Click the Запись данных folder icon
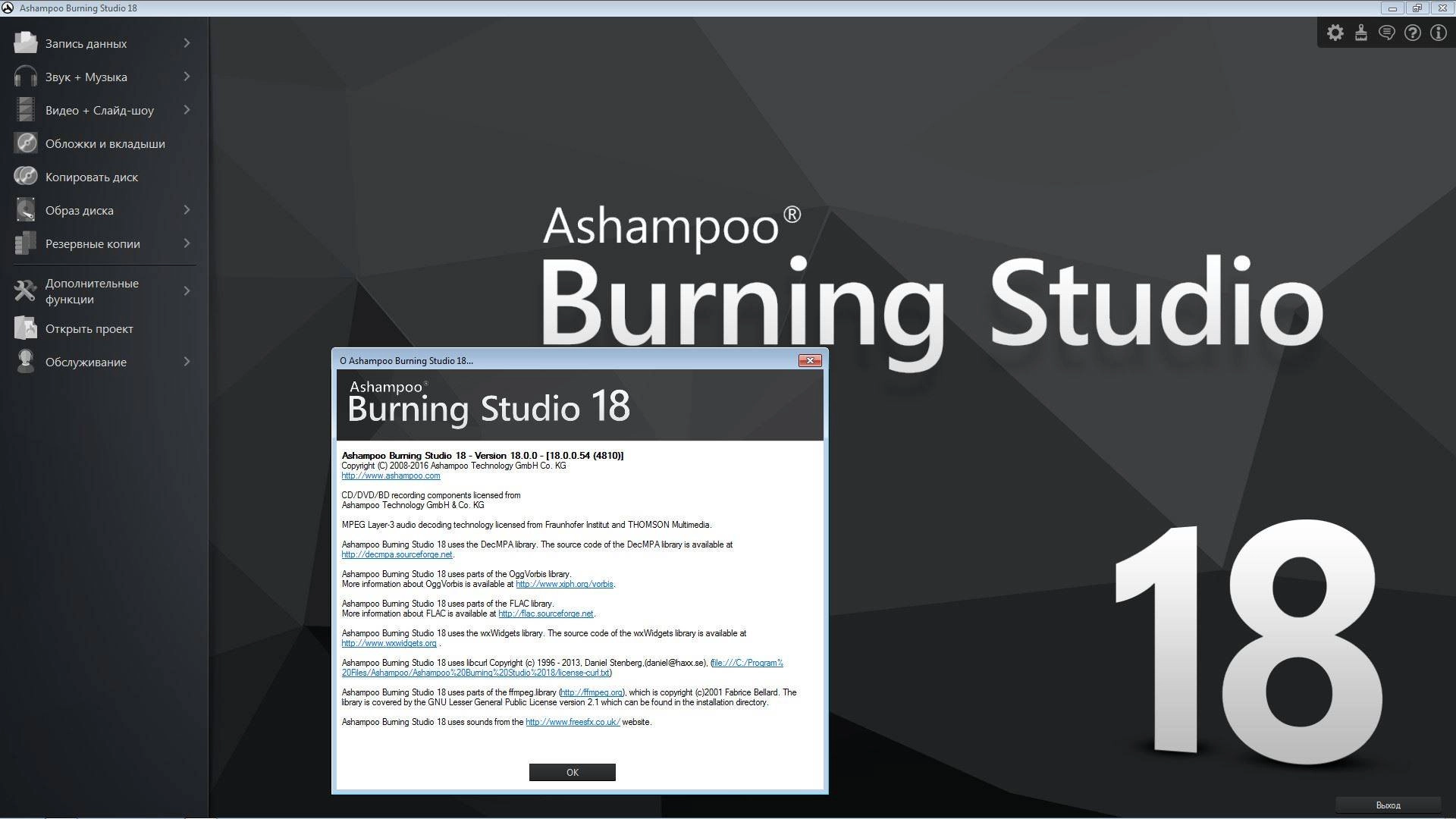 point(25,42)
